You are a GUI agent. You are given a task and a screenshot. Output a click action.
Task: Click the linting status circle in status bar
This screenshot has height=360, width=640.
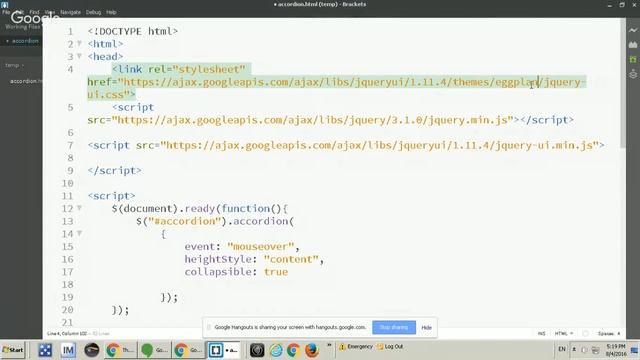point(585,333)
